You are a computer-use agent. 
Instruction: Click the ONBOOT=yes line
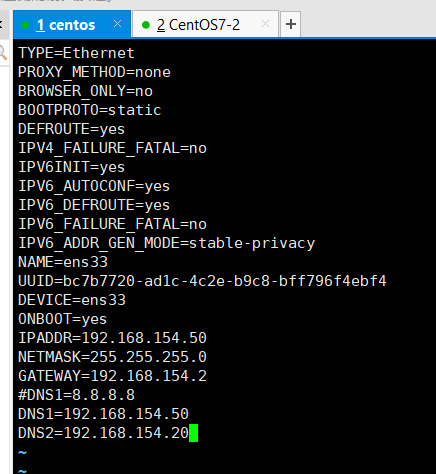click(62, 319)
